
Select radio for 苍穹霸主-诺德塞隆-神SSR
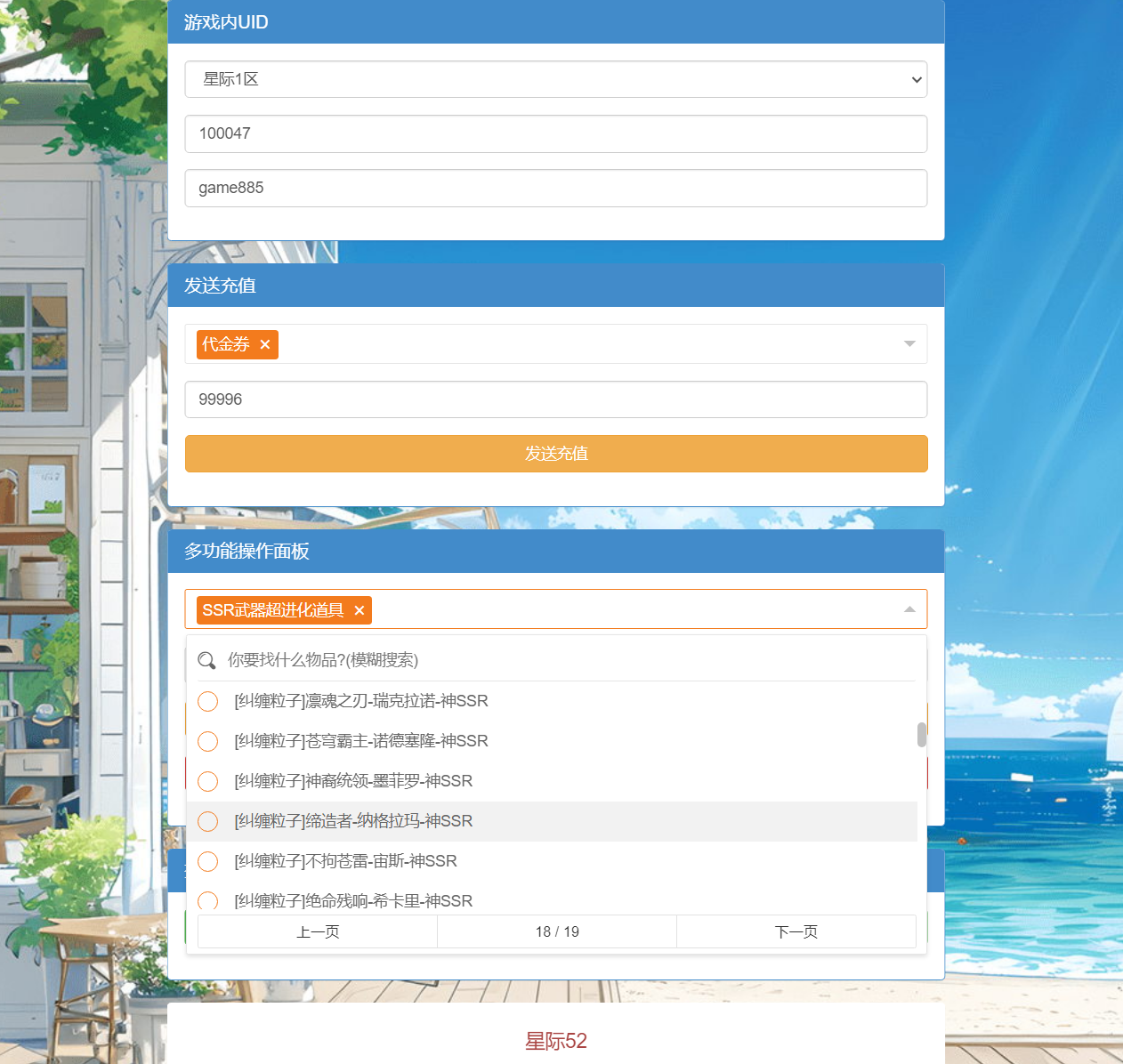(207, 741)
